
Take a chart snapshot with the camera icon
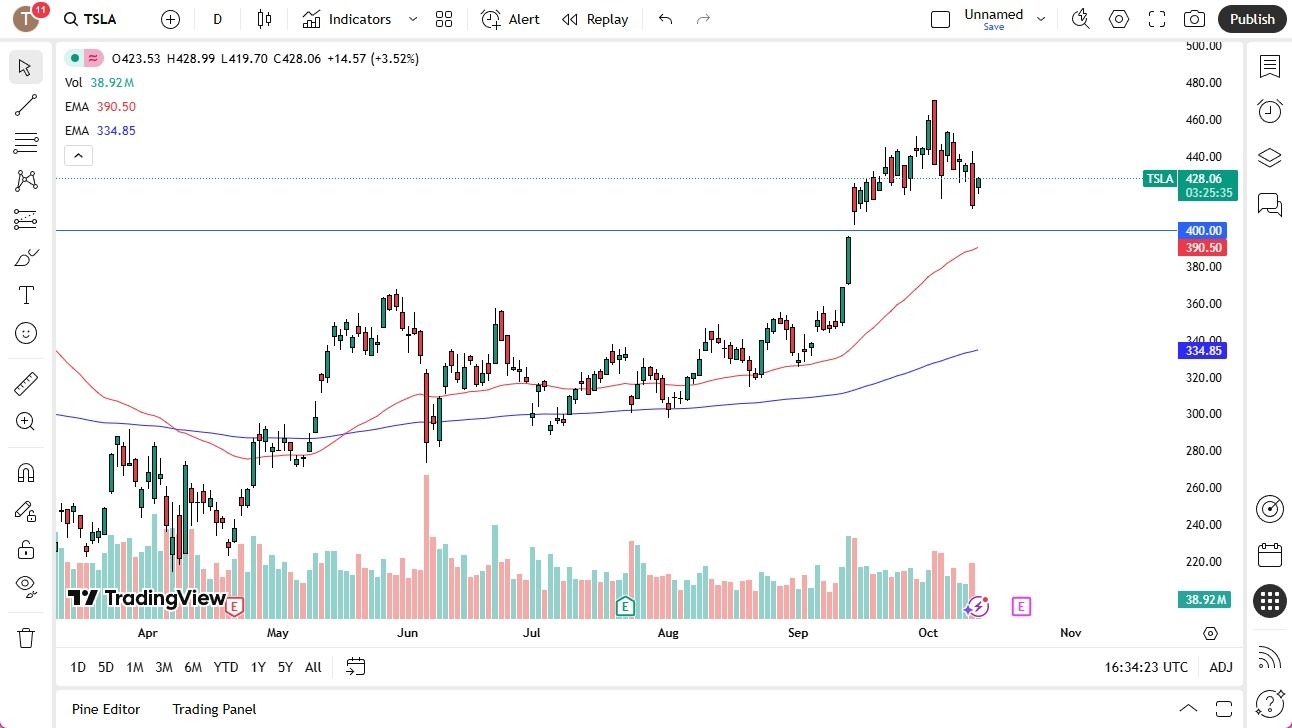[x=1194, y=19]
